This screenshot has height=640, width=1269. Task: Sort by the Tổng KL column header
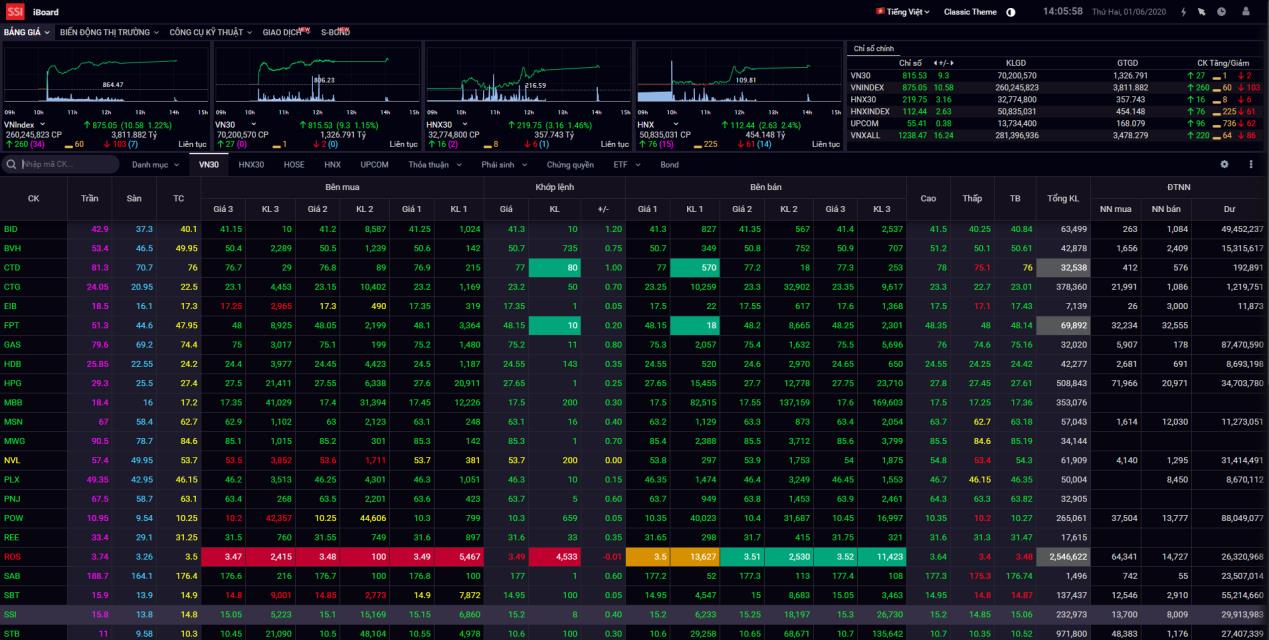(x=1062, y=198)
